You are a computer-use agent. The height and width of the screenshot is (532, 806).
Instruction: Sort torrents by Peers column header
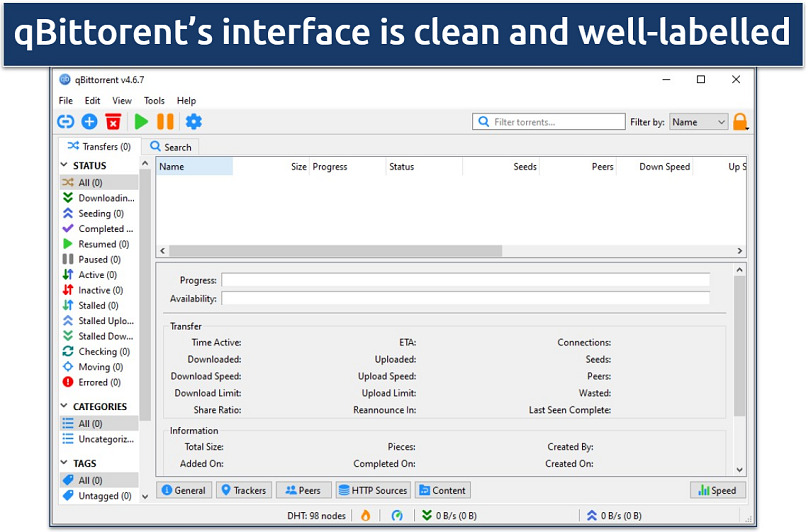tap(578, 167)
